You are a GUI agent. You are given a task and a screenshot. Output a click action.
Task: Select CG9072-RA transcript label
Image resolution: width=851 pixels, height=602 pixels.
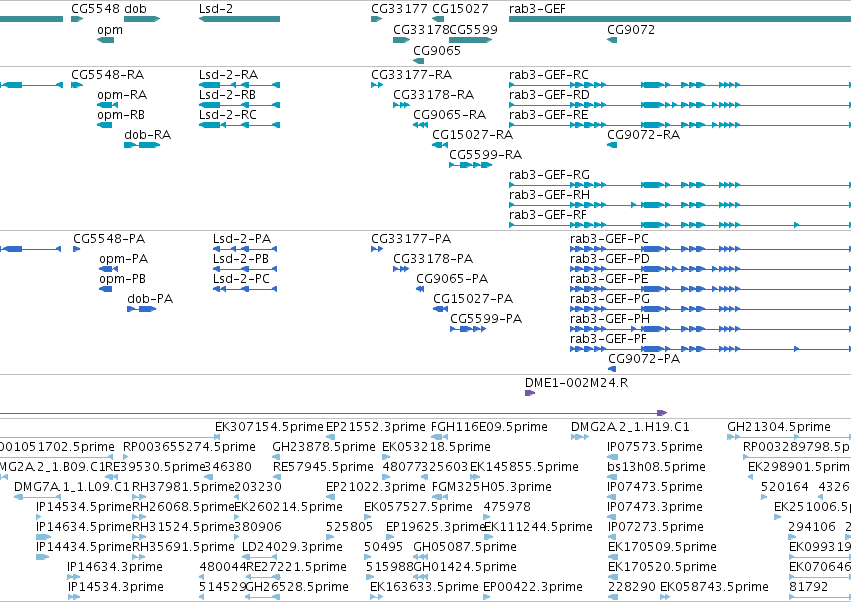pos(643,135)
